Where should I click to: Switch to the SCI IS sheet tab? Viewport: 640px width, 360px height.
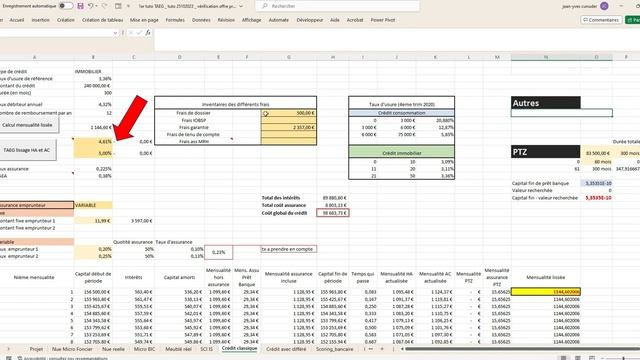[x=207, y=349]
